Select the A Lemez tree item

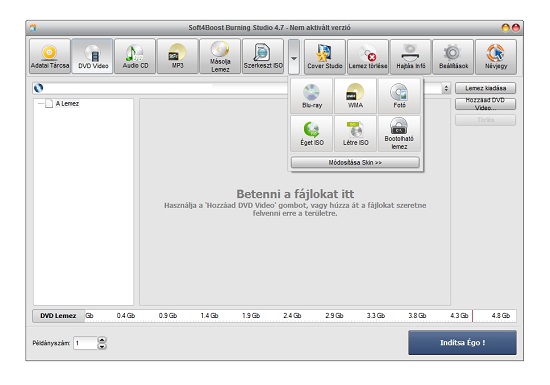click(x=67, y=103)
